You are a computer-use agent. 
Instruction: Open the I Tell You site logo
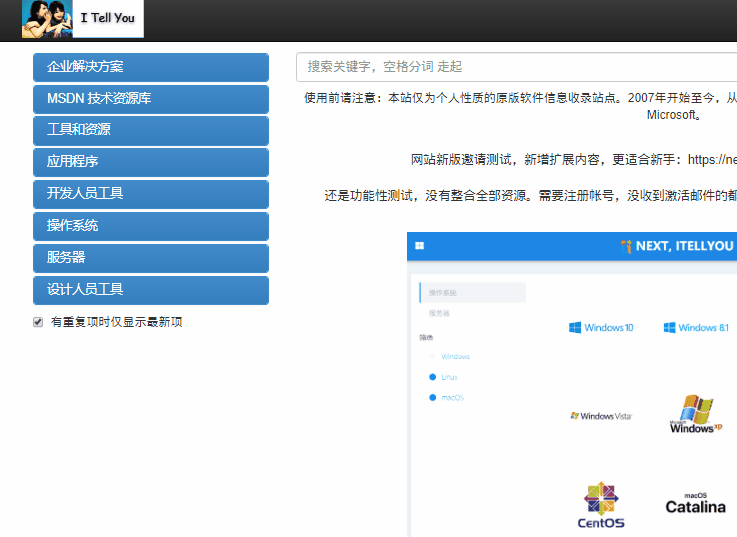tap(83, 19)
